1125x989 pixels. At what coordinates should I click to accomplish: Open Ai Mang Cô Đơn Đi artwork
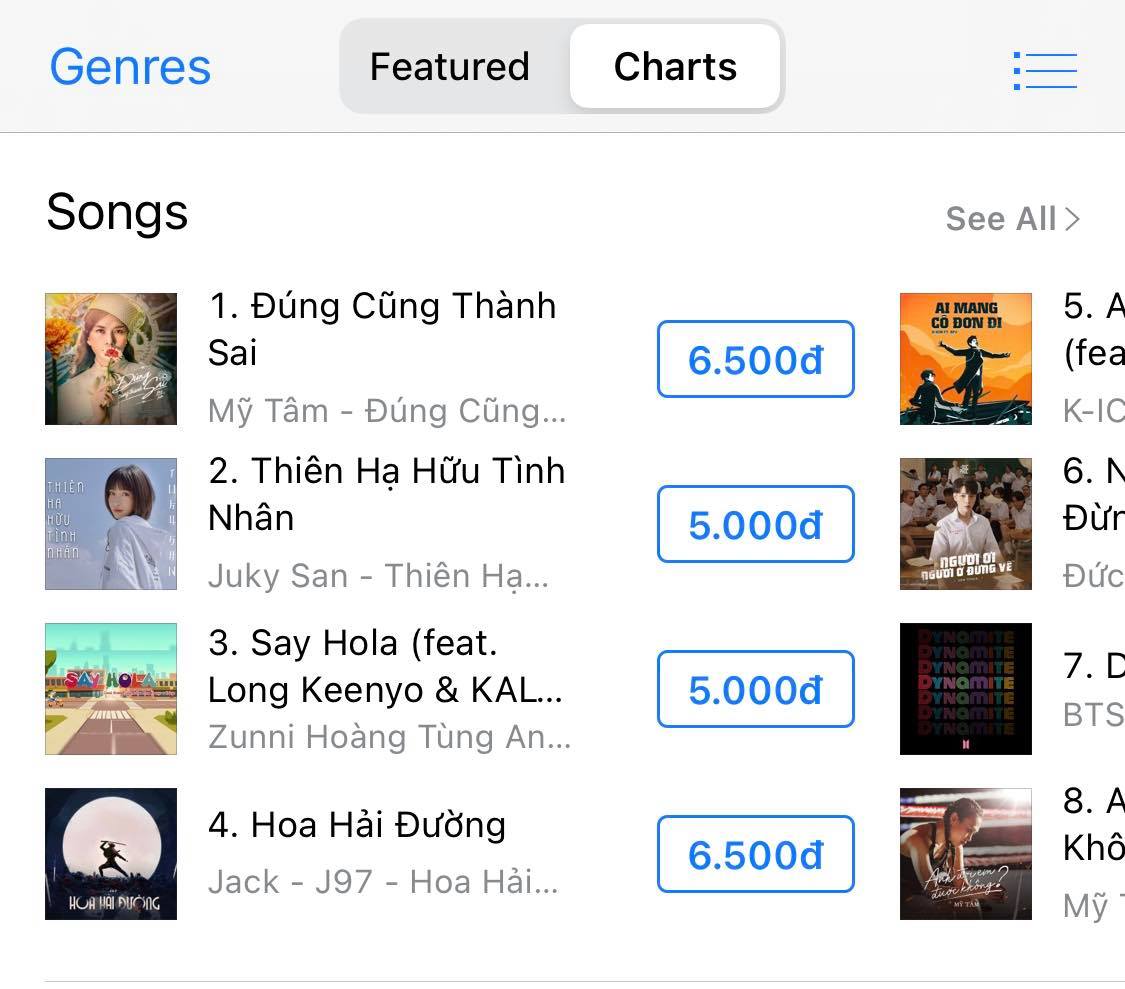(965, 359)
